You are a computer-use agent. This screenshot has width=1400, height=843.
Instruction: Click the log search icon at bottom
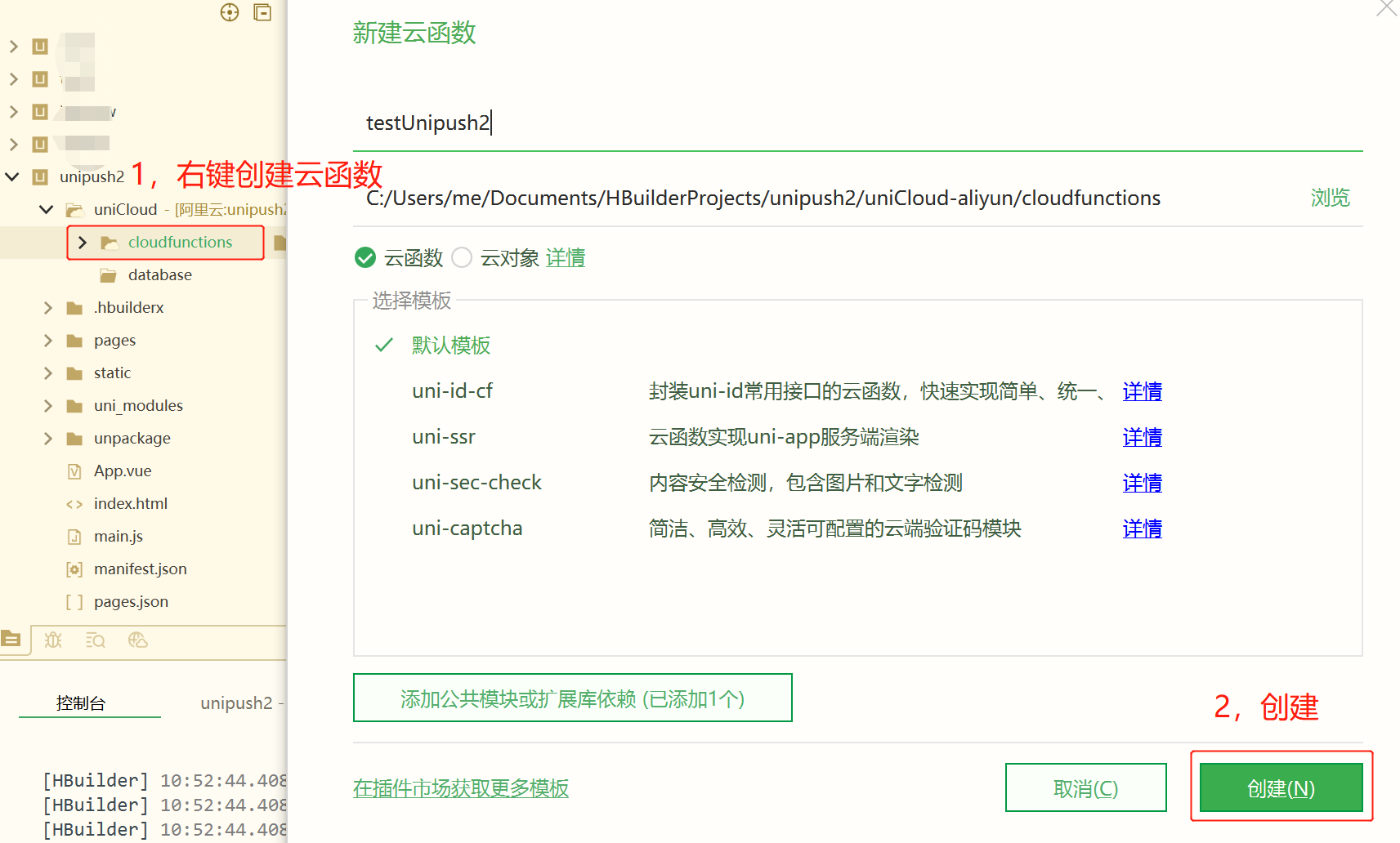tap(95, 640)
